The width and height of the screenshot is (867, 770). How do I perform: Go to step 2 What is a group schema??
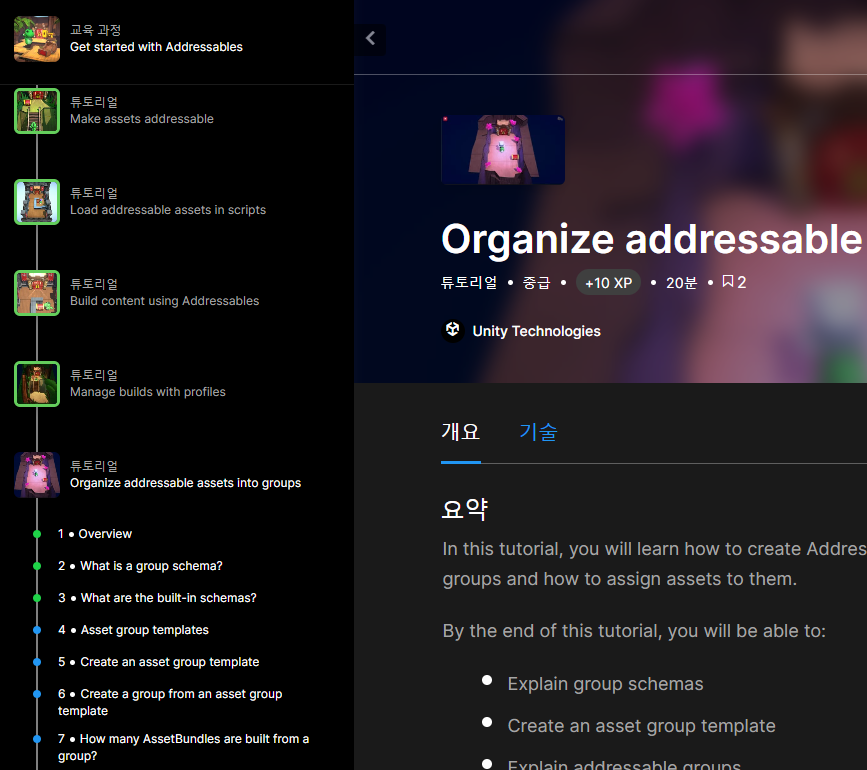tap(140, 566)
